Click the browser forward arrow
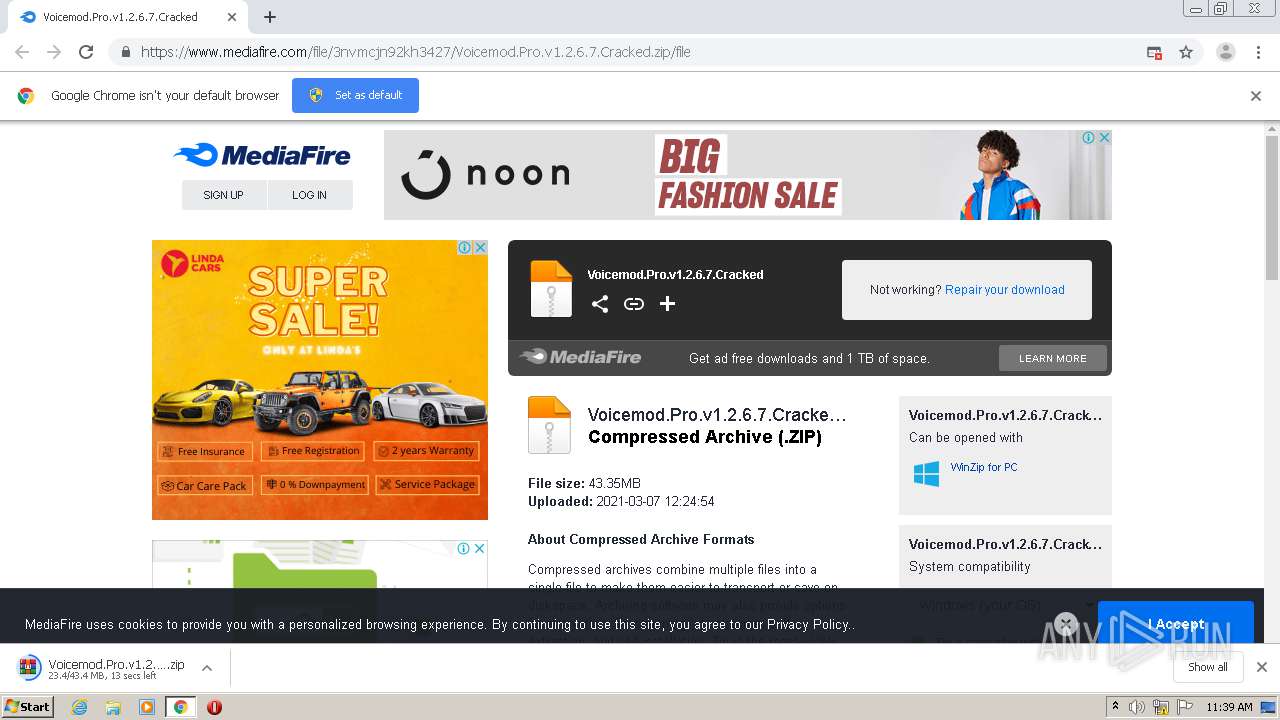Screen dimensions: 1280x720 (x=54, y=52)
